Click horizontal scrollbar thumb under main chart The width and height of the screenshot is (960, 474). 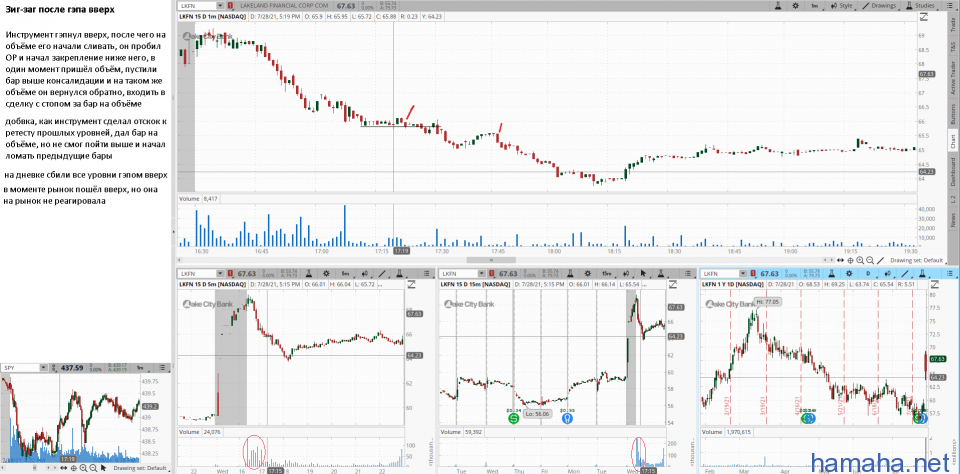tap(490, 260)
